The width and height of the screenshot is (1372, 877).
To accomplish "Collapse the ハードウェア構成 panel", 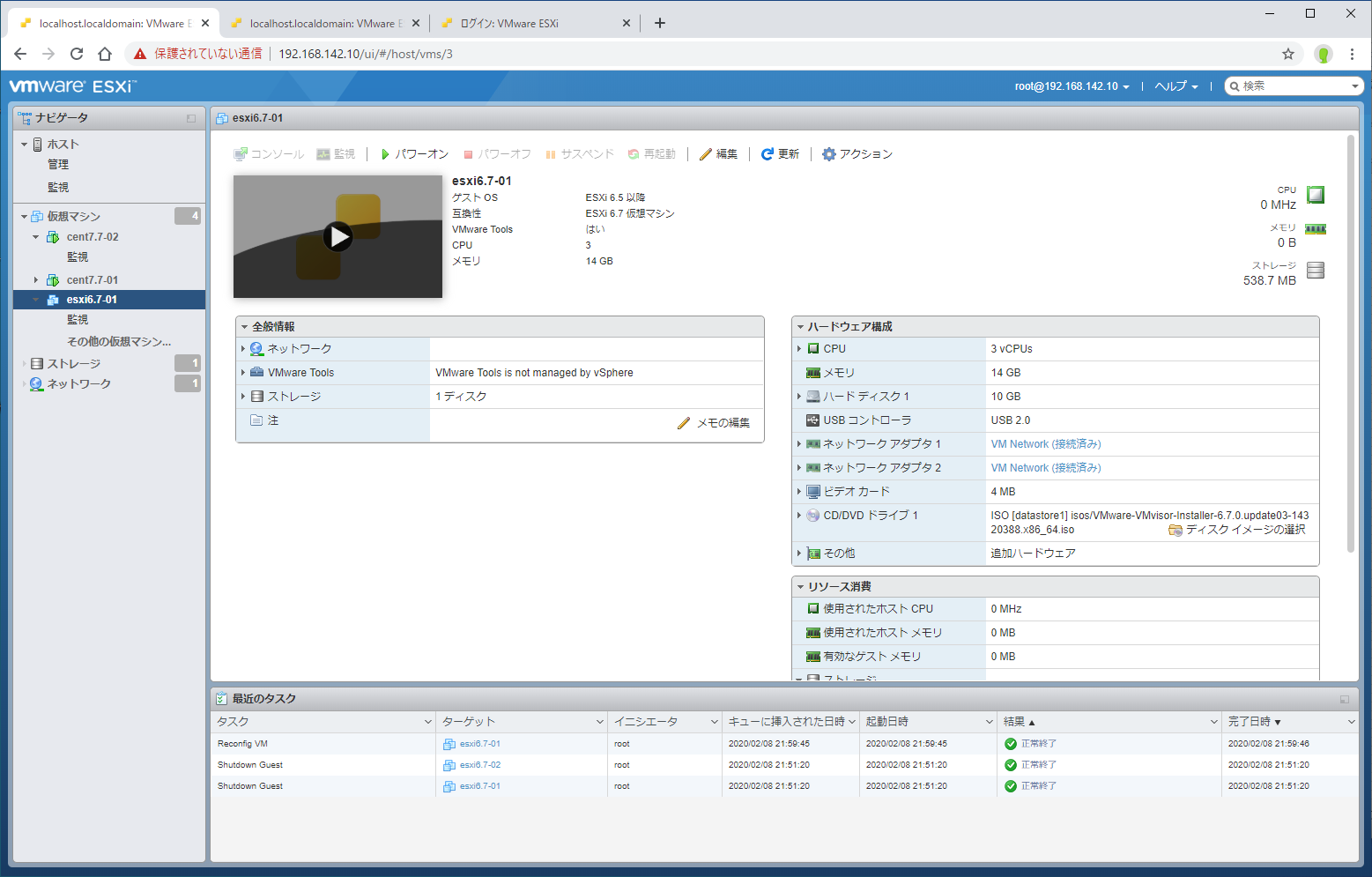I will (801, 327).
